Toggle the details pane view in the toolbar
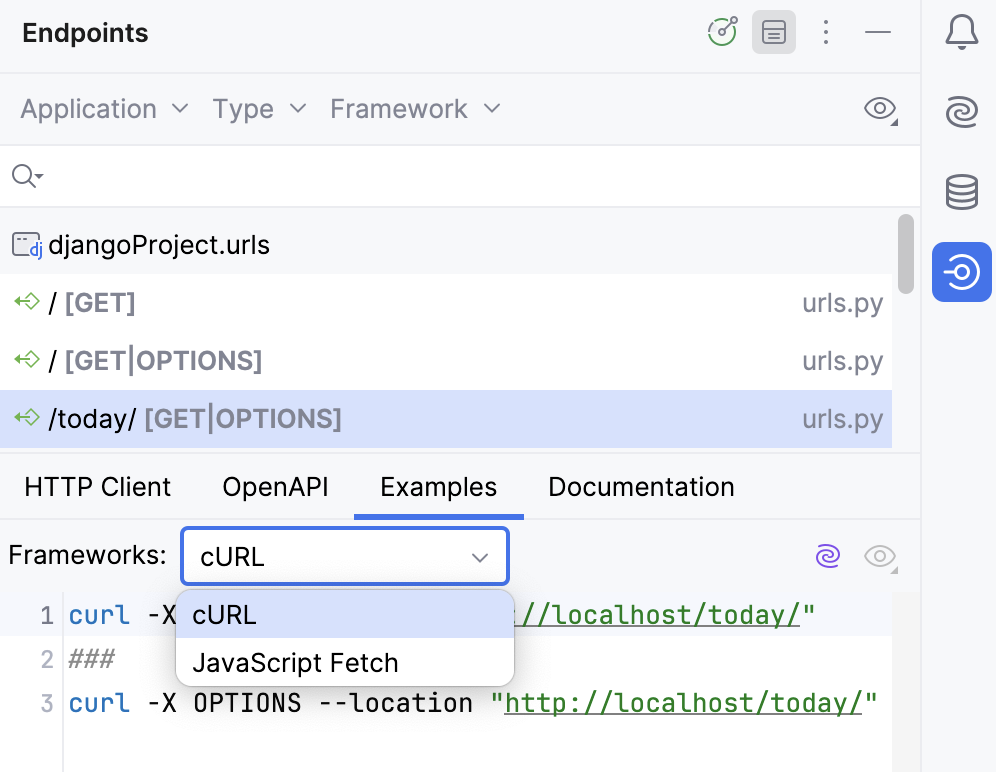Viewport: 996px width, 772px height. point(773,32)
